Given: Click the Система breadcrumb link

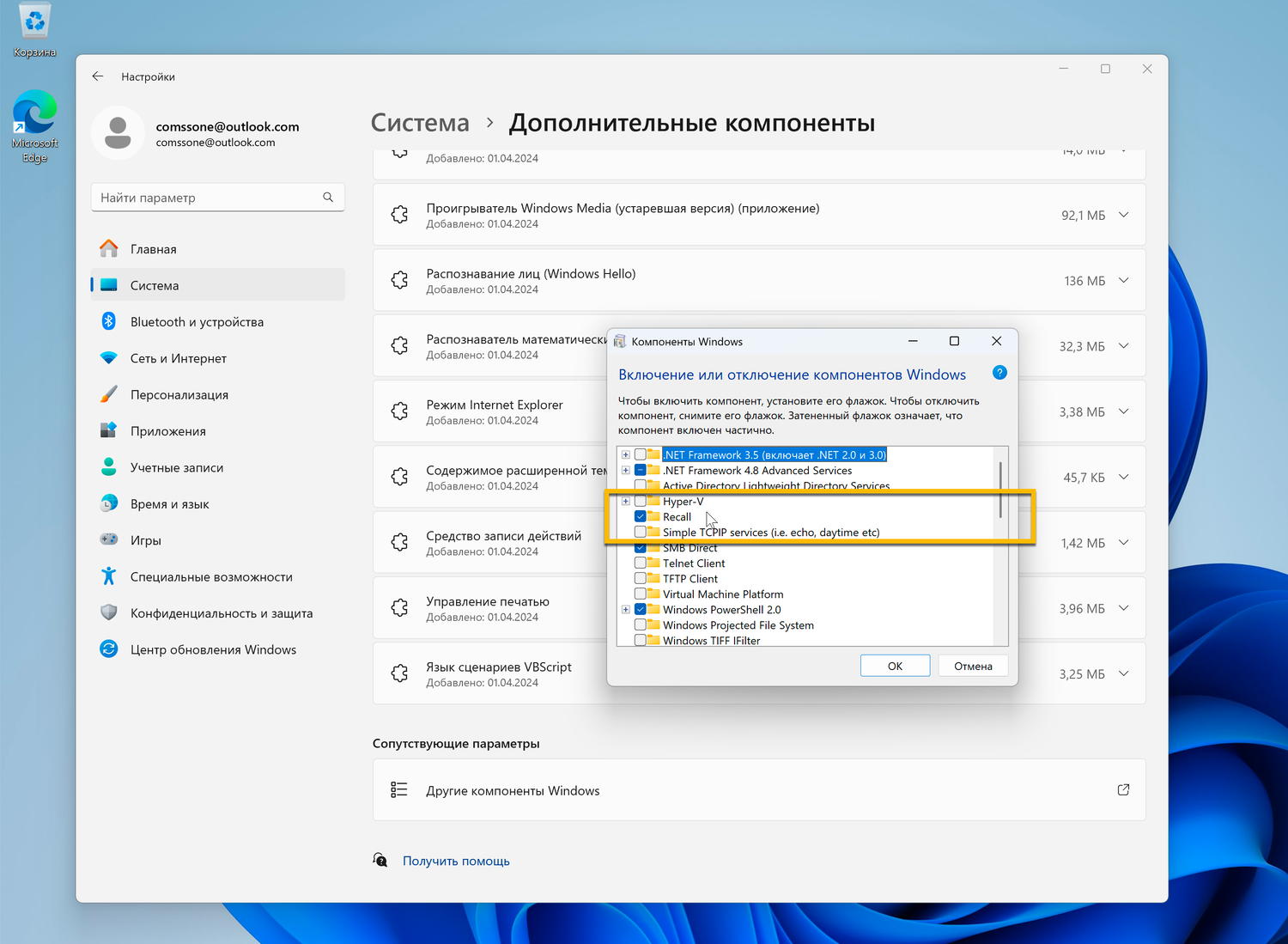Looking at the screenshot, I should pos(420,123).
